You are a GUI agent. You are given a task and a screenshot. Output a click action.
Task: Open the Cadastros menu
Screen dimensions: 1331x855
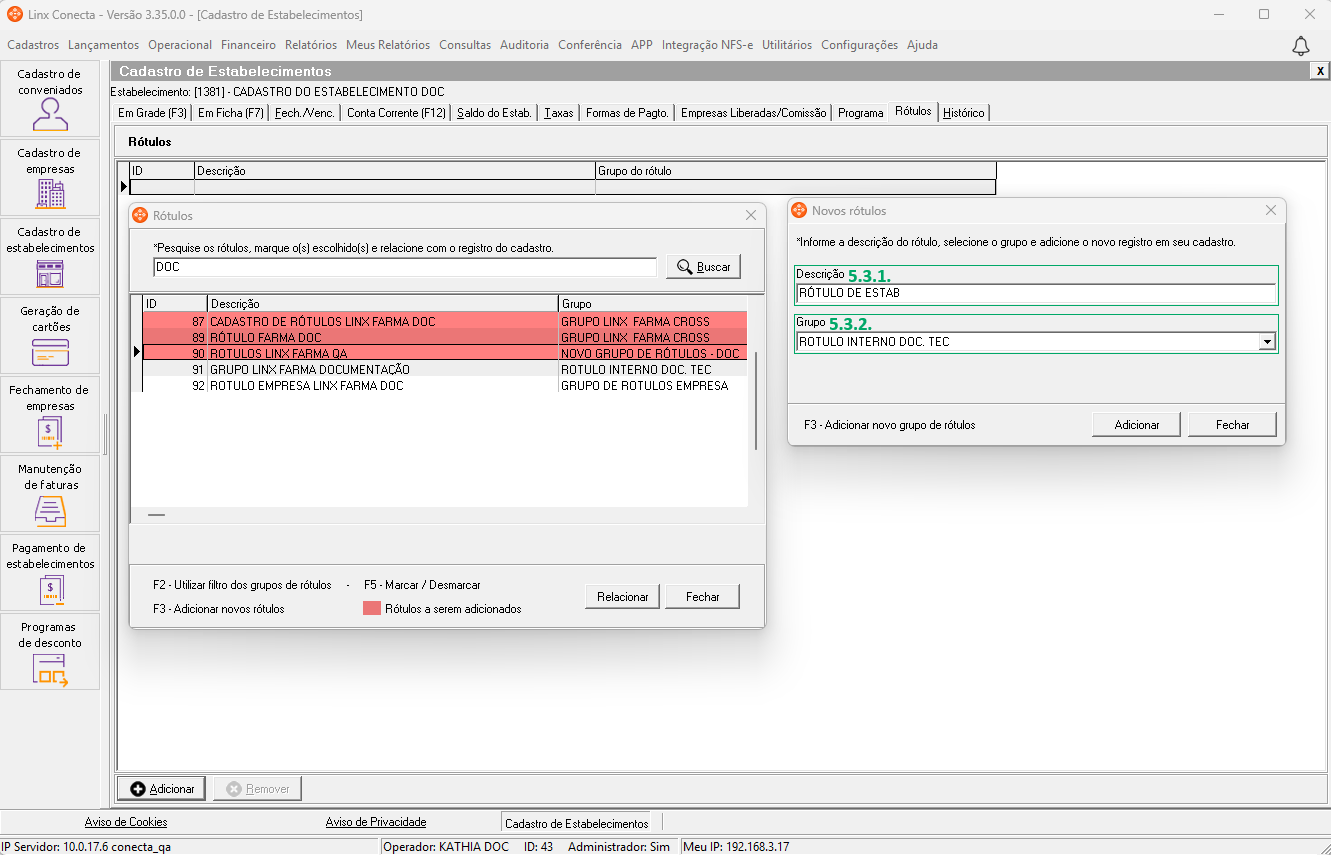point(33,45)
